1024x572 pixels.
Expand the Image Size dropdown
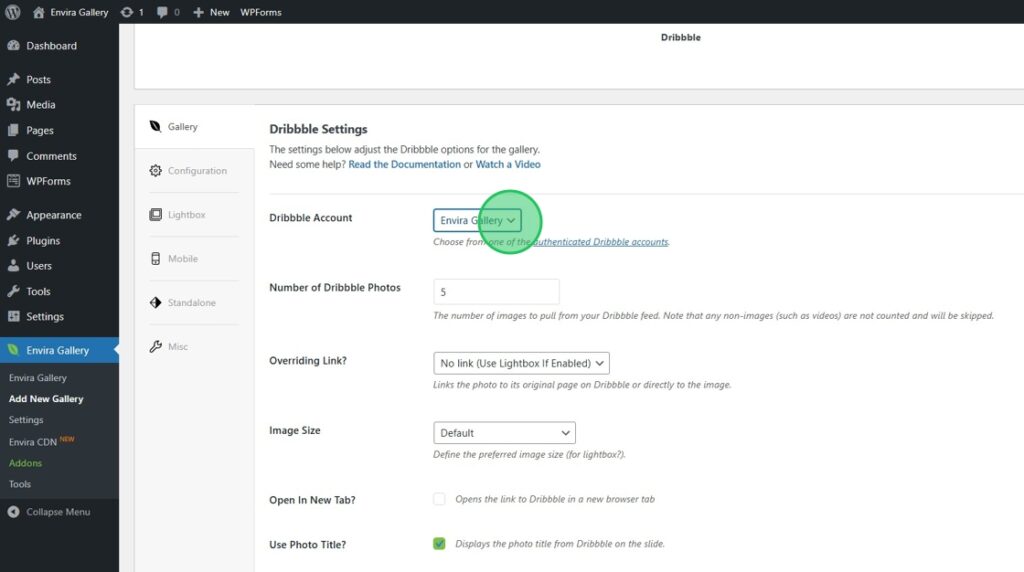click(x=504, y=433)
